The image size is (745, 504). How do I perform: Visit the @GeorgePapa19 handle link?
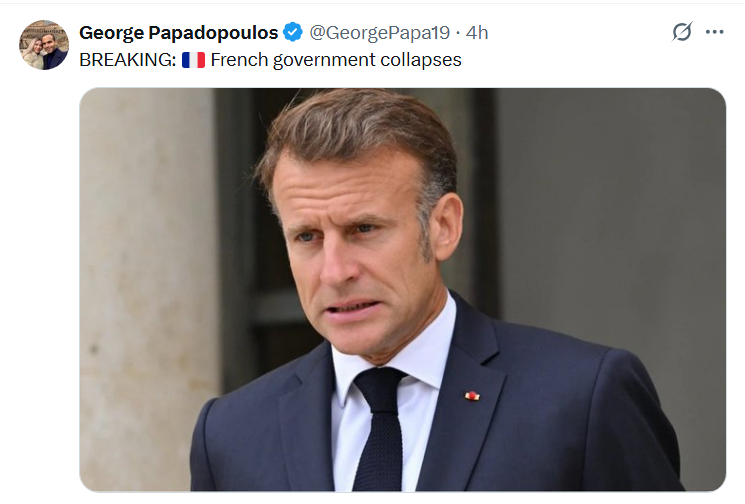(x=379, y=33)
